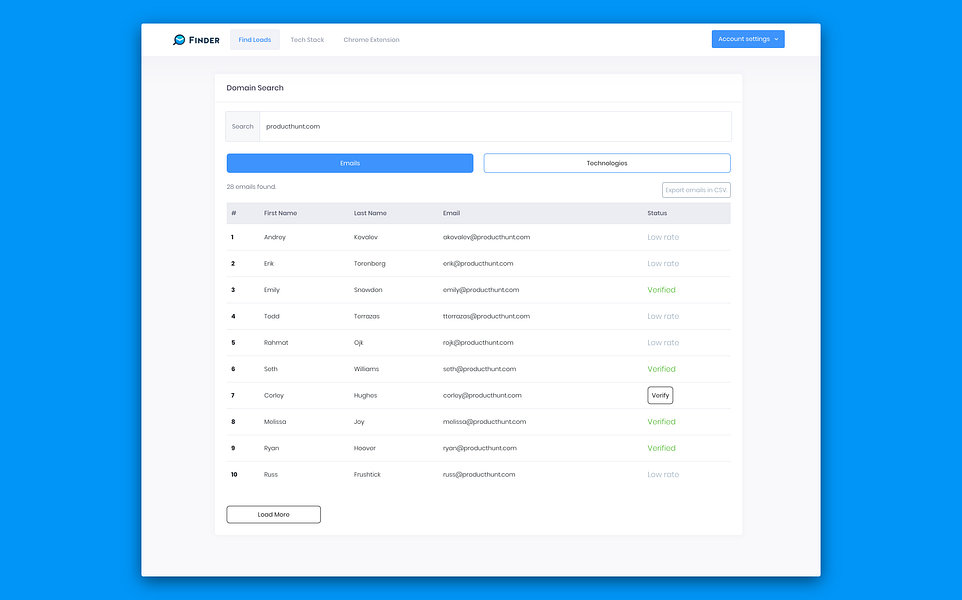
Task: Verify Corley Hughes email
Action: point(660,396)
